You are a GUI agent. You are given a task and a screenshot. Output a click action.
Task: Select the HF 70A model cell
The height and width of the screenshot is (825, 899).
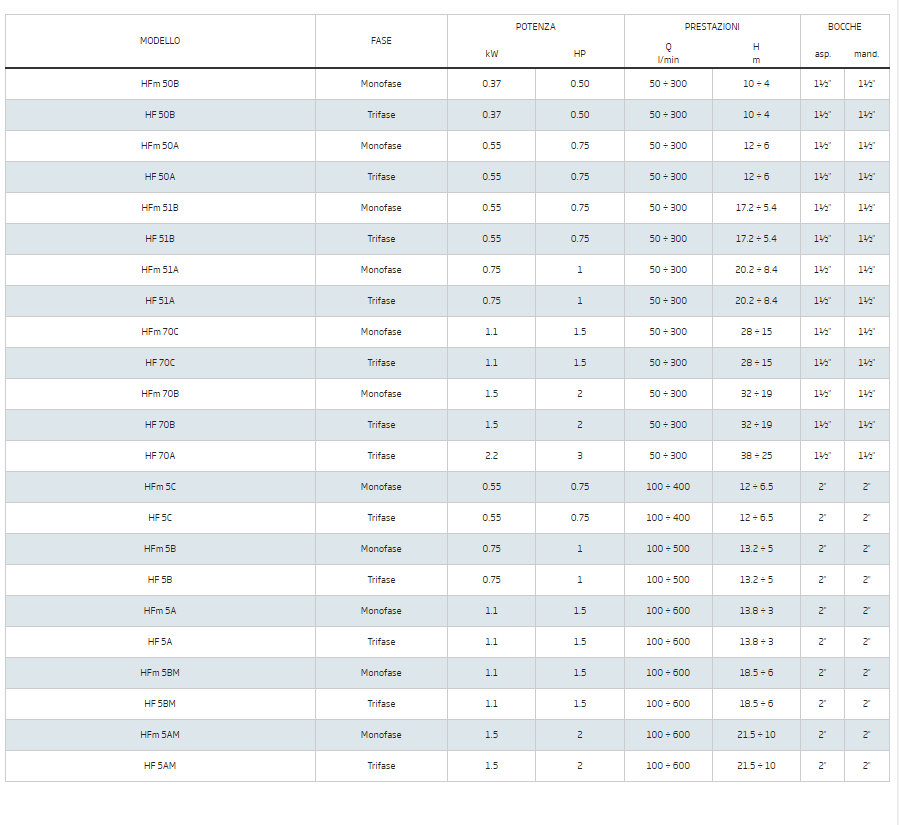pos(160,456)
